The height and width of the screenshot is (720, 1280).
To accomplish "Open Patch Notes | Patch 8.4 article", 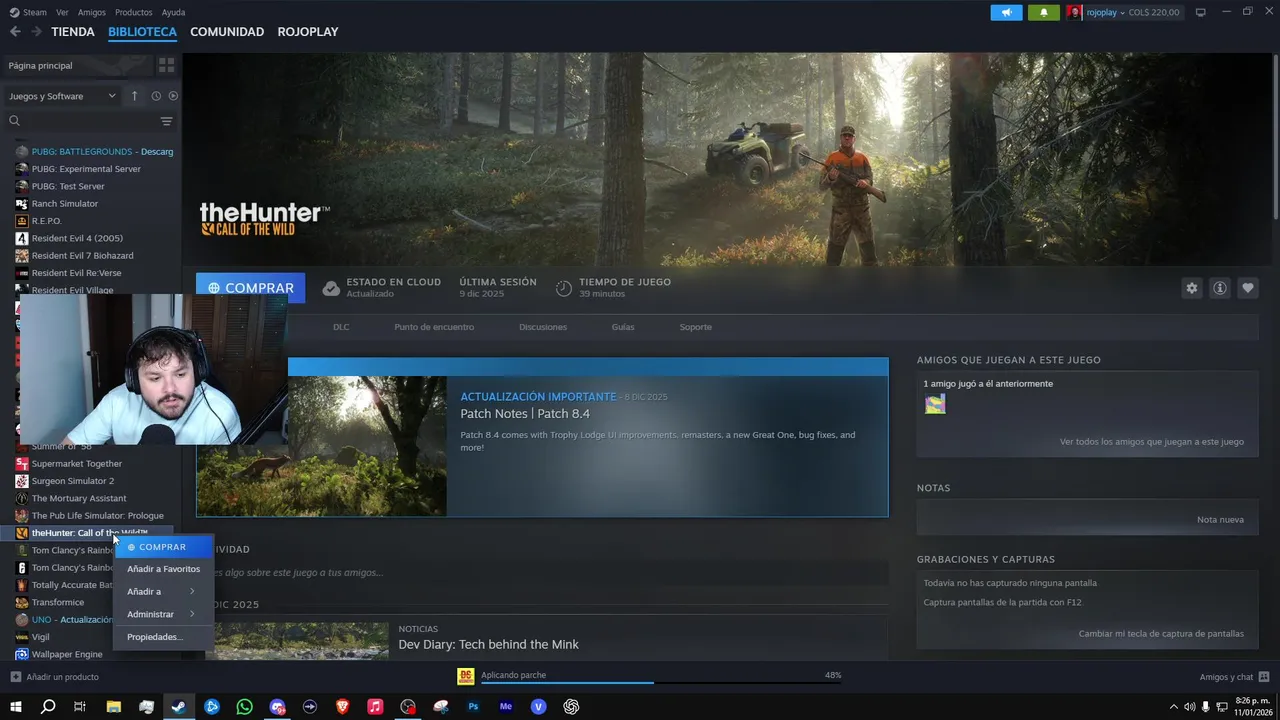I will pos(525,414).
